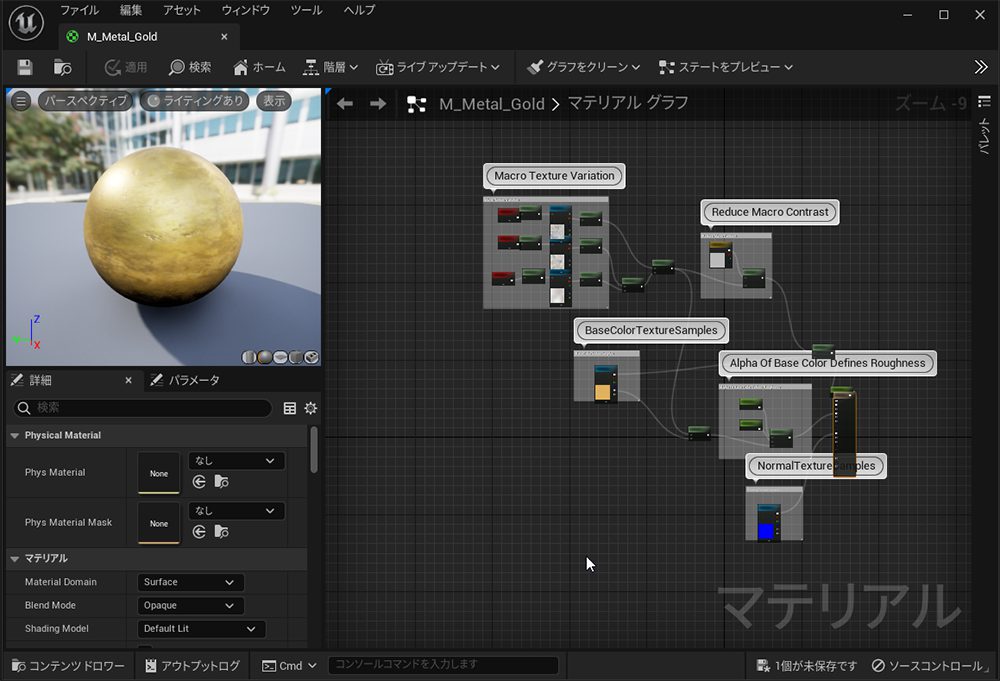This screenshot has width=1000, height=681.
Task: Navigate back with the graph left arrow
Action: click(345, 104)
